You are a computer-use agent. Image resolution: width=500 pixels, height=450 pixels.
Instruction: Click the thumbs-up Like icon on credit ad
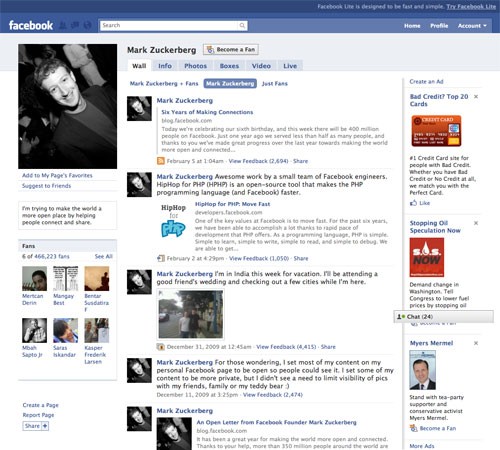[413, 203]
